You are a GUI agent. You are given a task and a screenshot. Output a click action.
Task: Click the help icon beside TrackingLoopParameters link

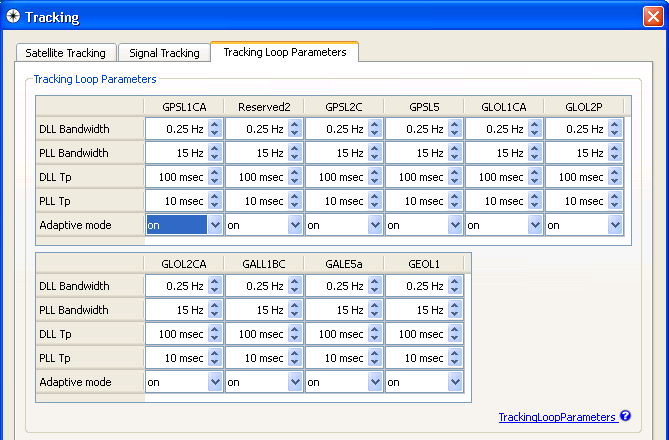tap(626, 416)
